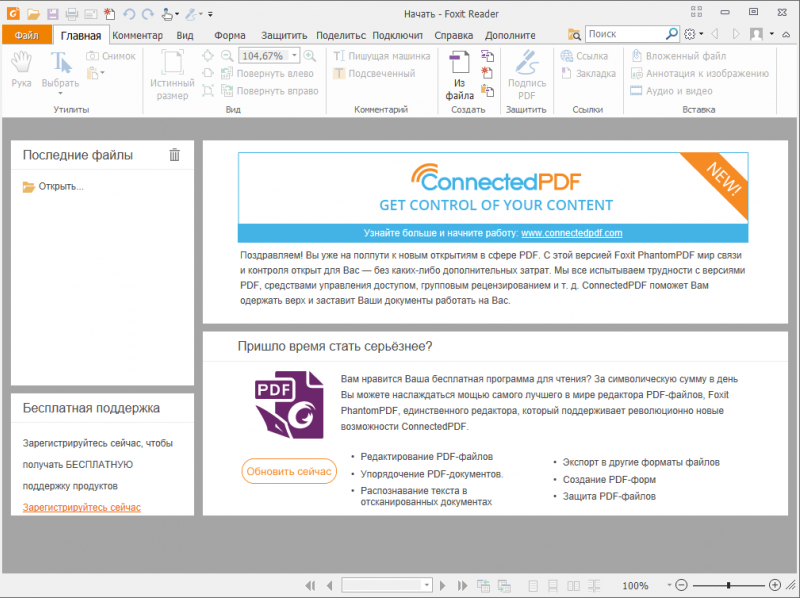Expand the 104,67% zoom dropdown
The width and height of the screenshot is (800, 598).
294,55
